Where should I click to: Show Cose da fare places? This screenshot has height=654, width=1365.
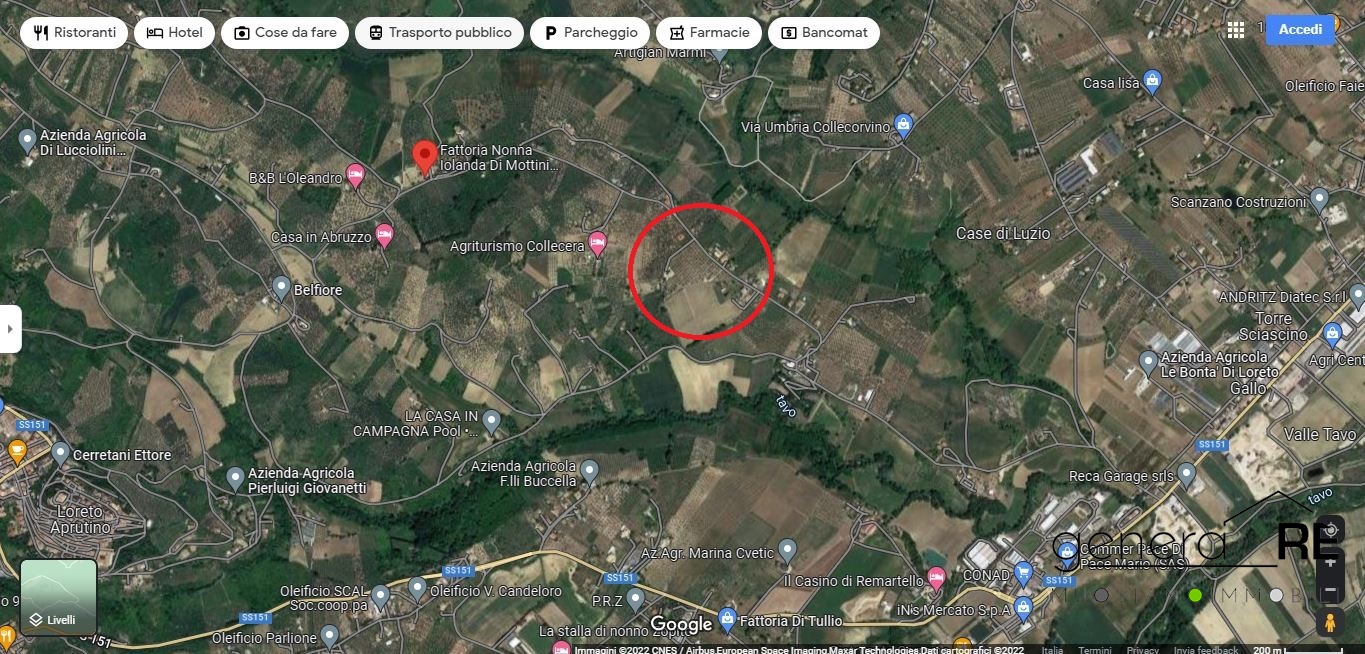click(x=285, y=32)
